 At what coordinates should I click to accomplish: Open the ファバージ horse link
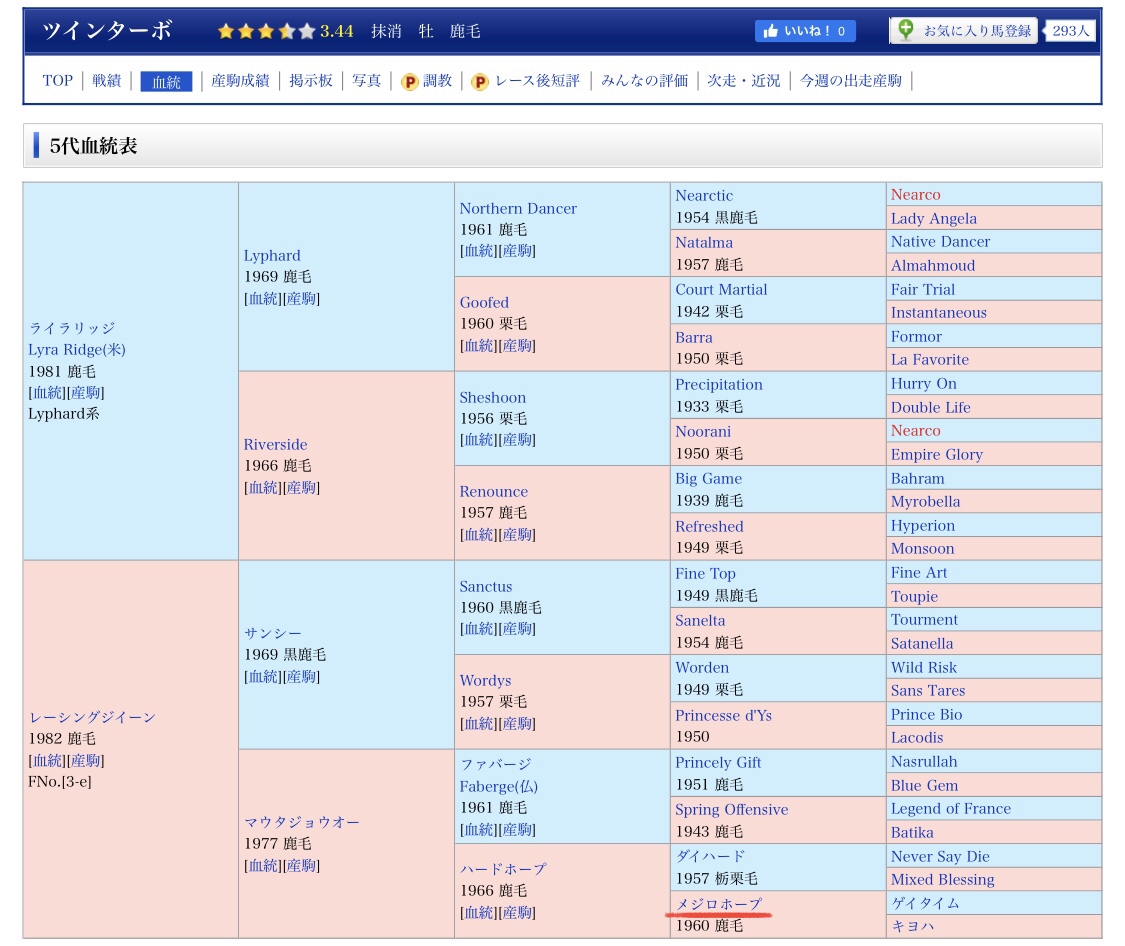coord(496,765)
